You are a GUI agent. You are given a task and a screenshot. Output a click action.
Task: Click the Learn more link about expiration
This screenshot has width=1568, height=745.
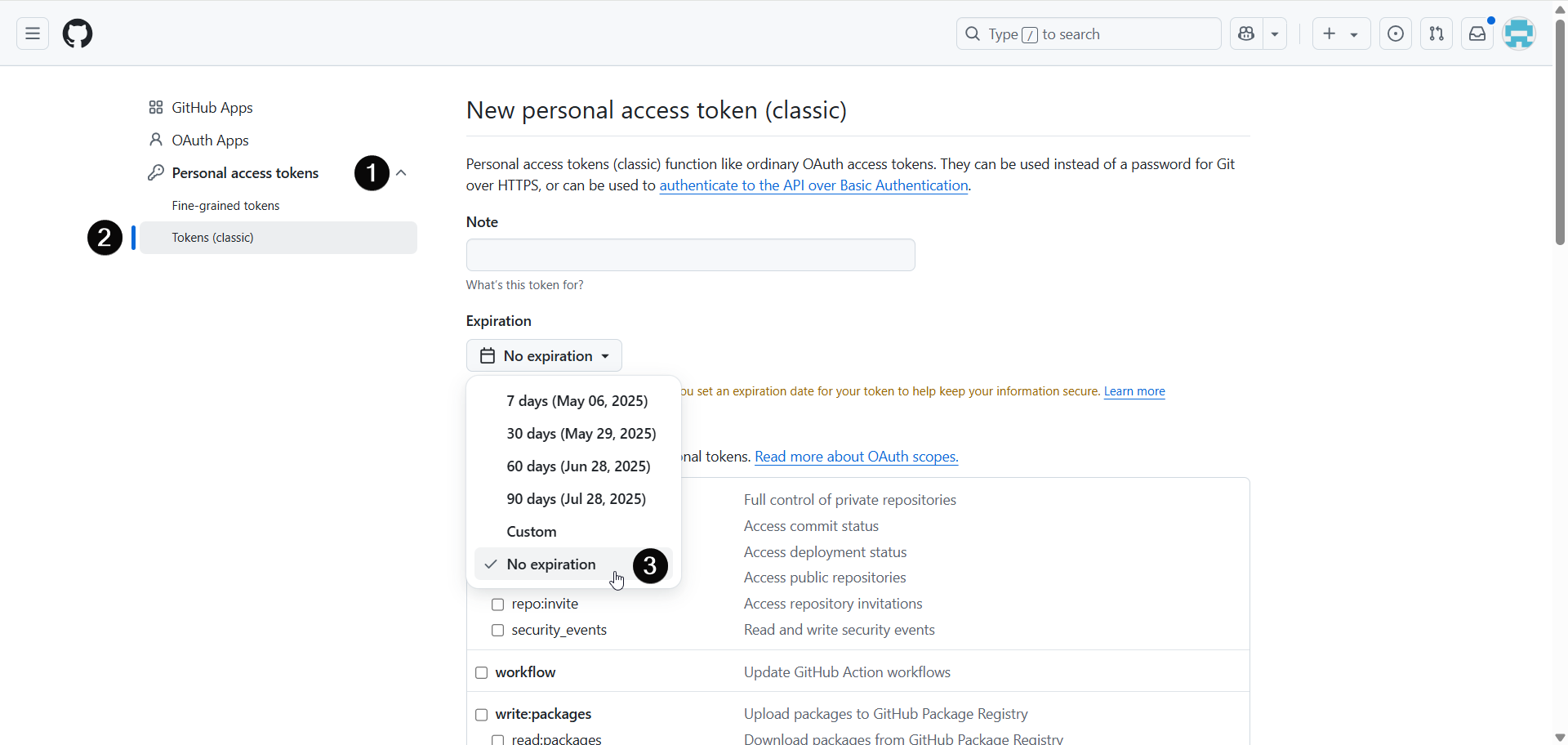click(x=1134, y=391)
